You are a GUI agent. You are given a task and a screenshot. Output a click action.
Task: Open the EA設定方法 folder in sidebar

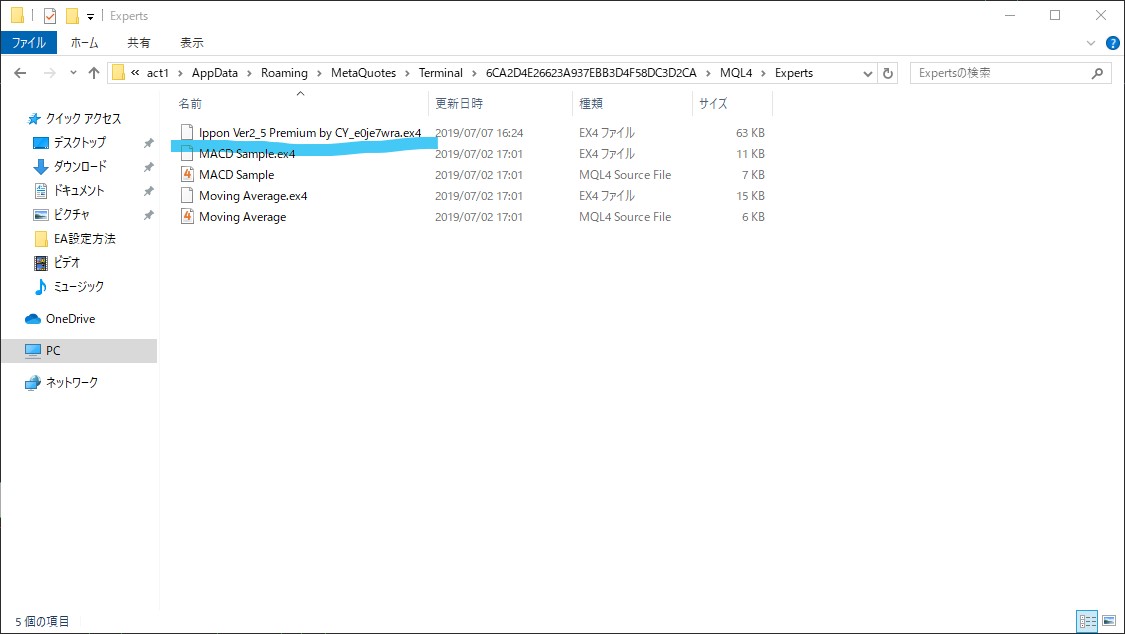pyautogui.click(x=85, y=239)
